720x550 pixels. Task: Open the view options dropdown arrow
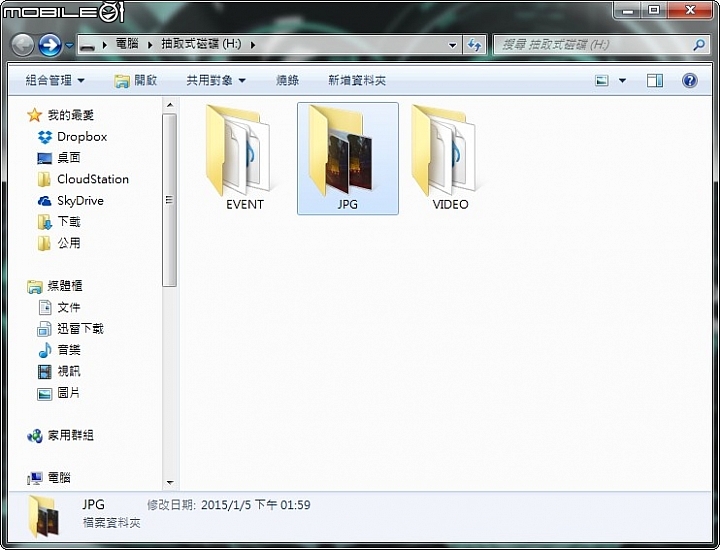tap(622, 81)
